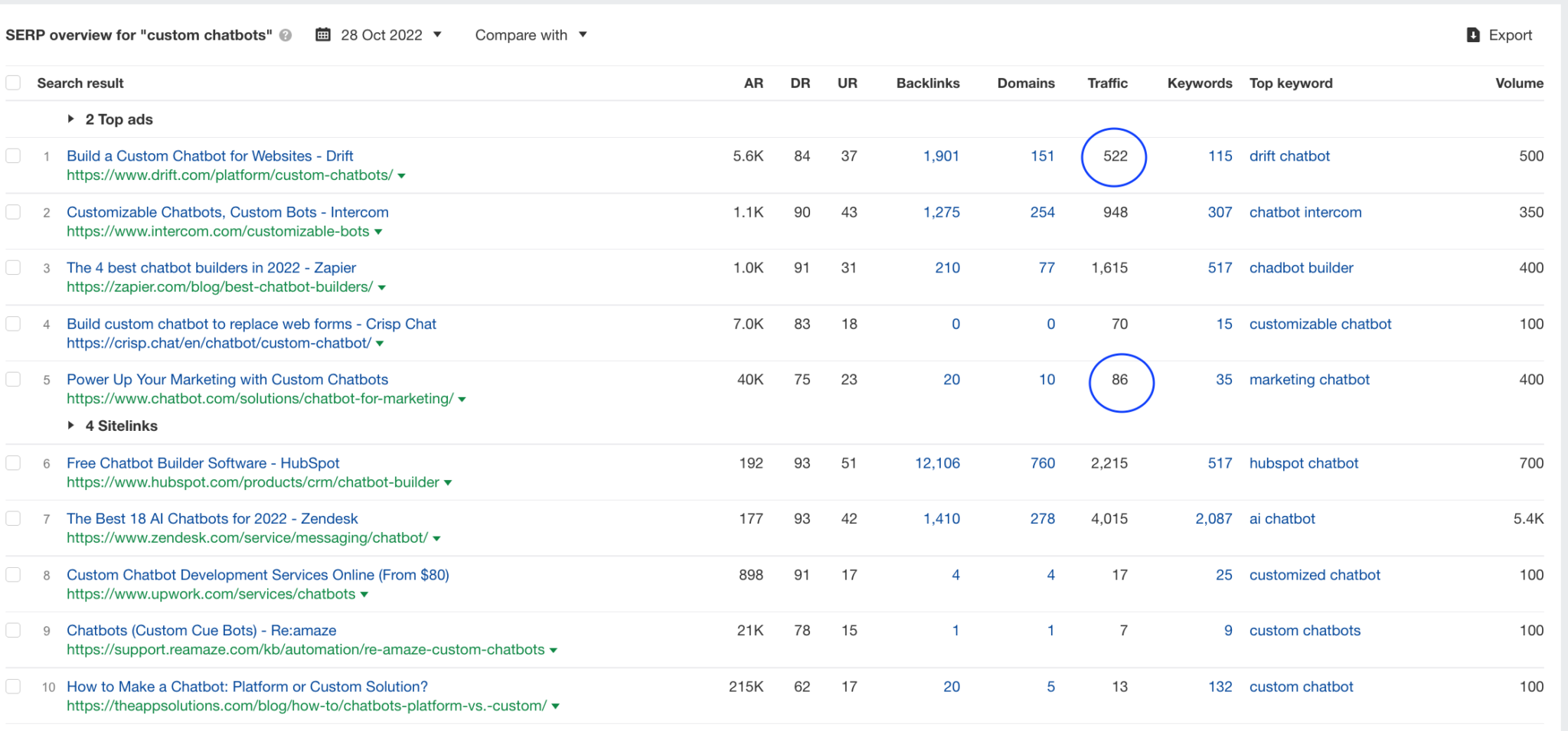Click the help icon beside SERP overview title
The width and height of the screenshot is (1568, 731).
(x=286, y=35)
